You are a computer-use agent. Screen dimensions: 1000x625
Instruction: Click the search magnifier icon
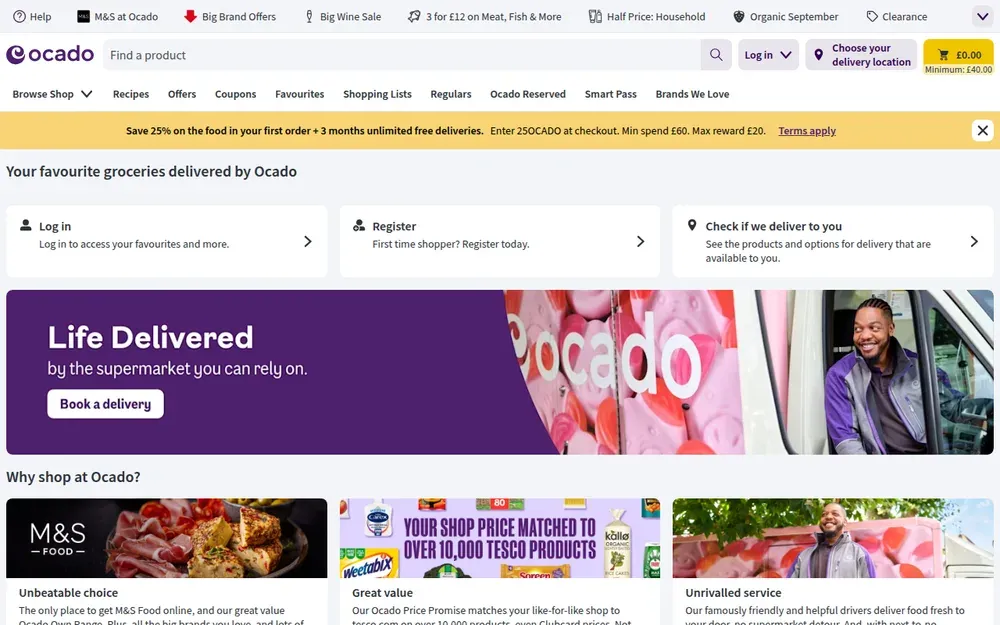coord(716,55)
